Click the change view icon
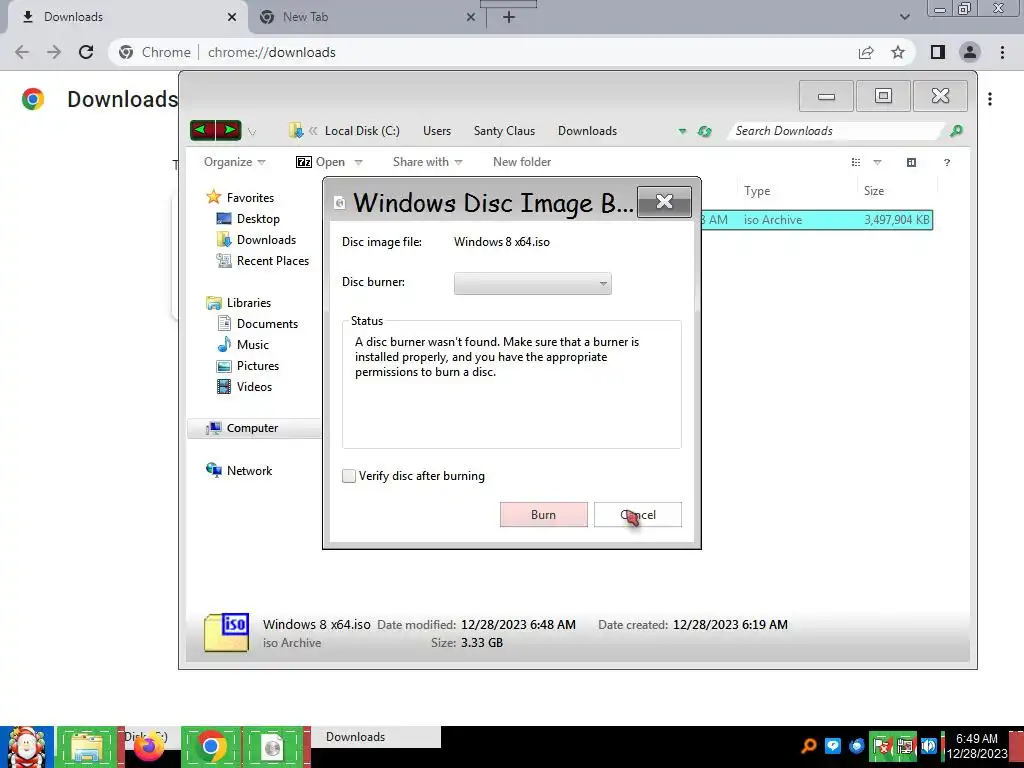Screen dimensions: 1024x768 [x=856, y=162]
